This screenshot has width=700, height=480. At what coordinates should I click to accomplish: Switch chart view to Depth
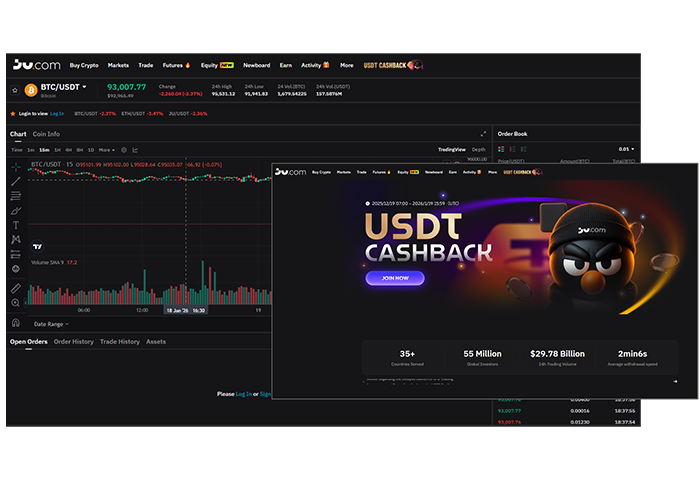pos(479,150)
